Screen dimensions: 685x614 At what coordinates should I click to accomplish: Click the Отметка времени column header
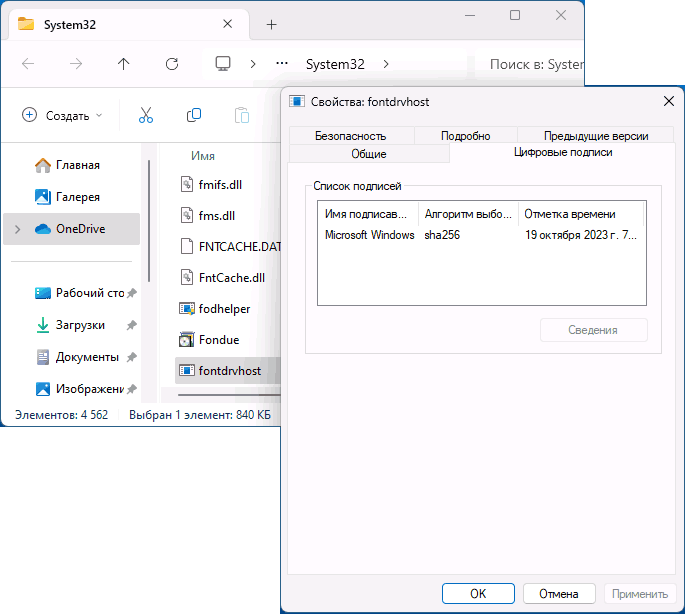[x=581, y=214]
